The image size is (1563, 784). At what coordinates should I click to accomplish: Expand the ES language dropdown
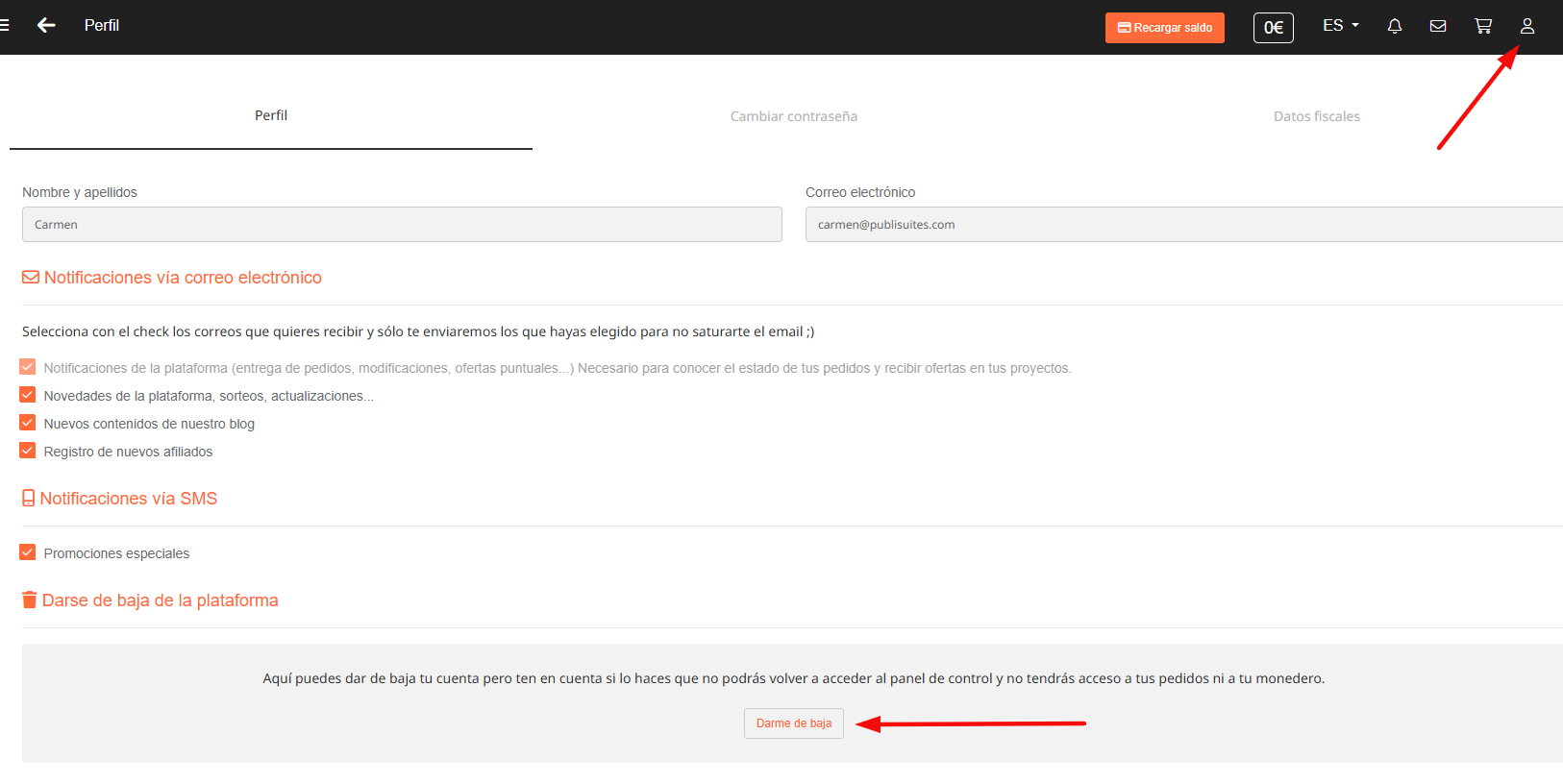(x=1340, y=26)
